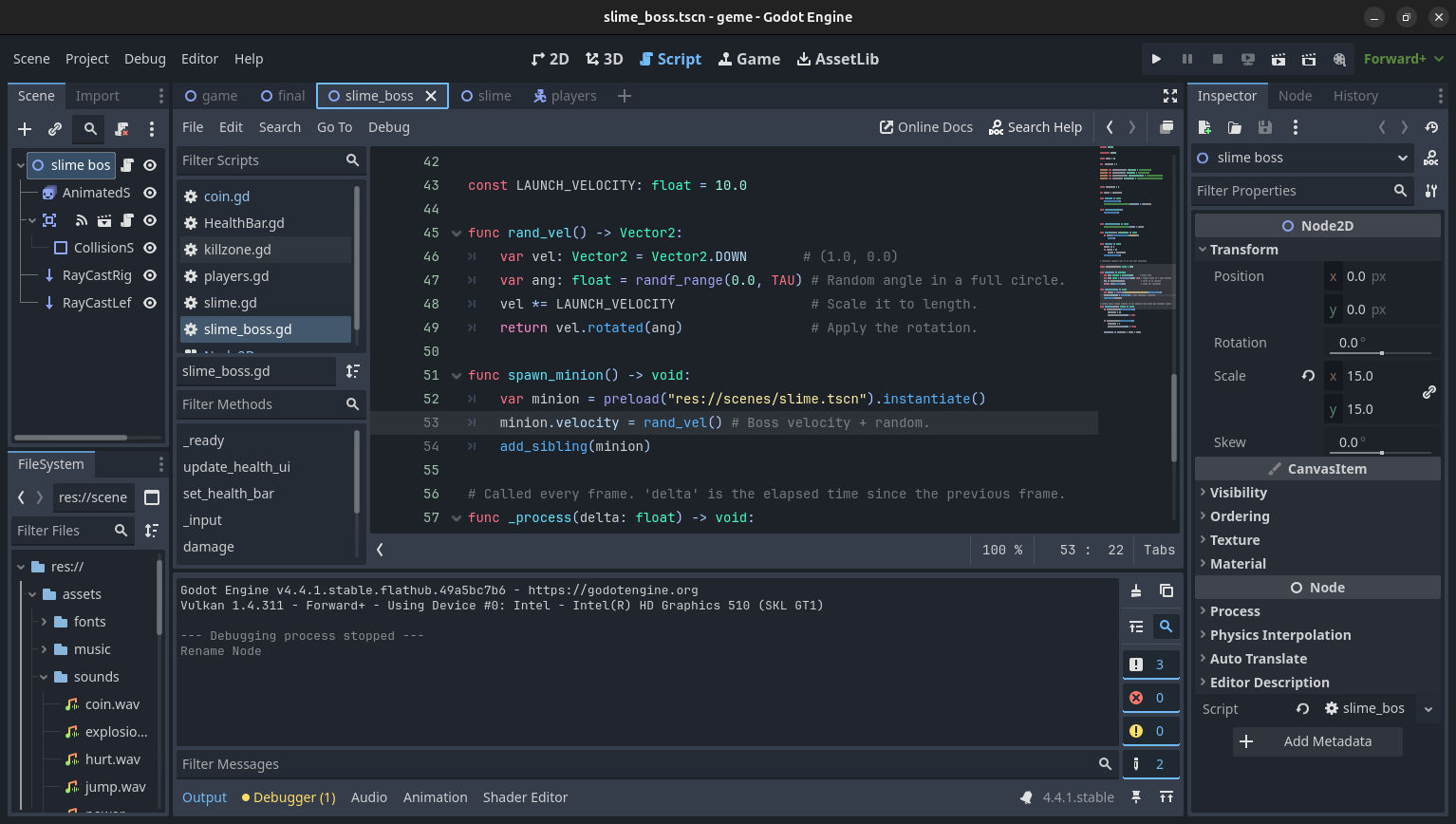Adjust the Skew slider
The width and height of the screenshot is (1456, 824).
(x=1381, y=453)
